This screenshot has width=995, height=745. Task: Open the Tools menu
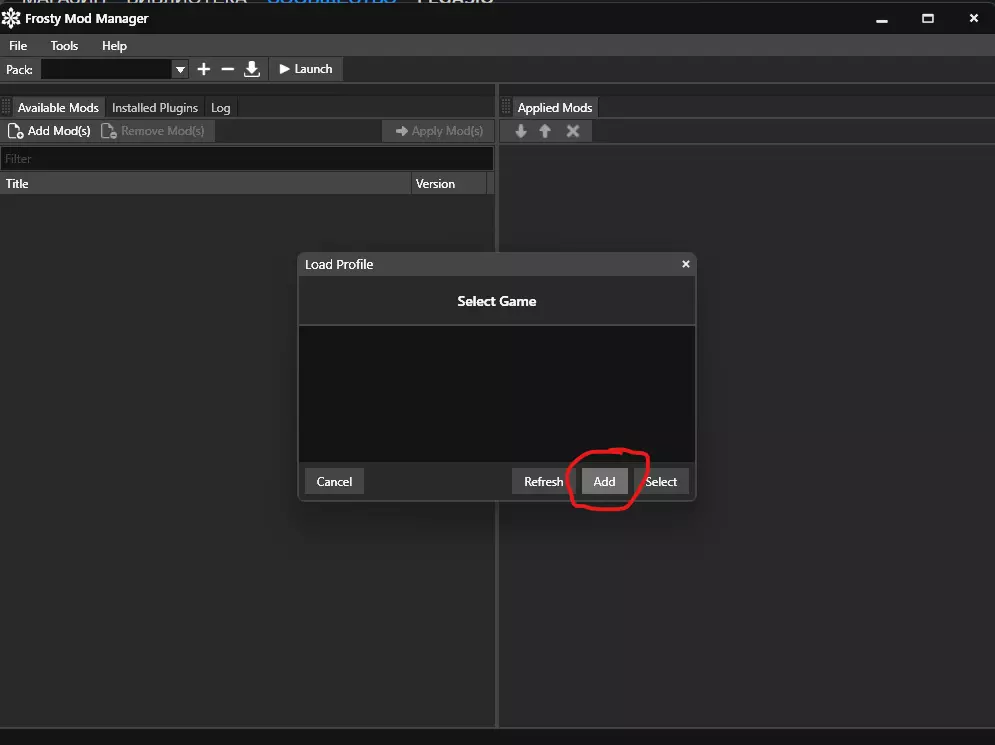pyautogui.click(x=64, y=46)
